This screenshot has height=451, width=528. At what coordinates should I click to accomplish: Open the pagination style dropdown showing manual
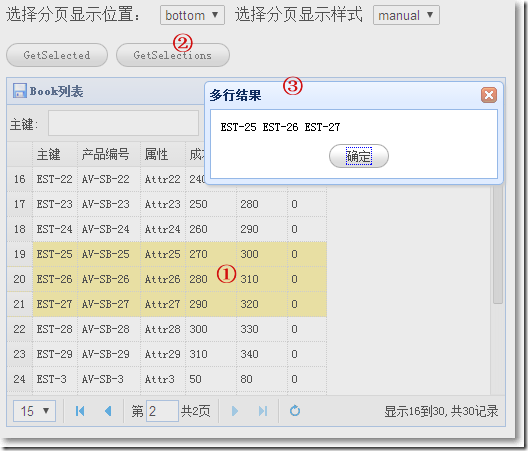click(406, 15)
